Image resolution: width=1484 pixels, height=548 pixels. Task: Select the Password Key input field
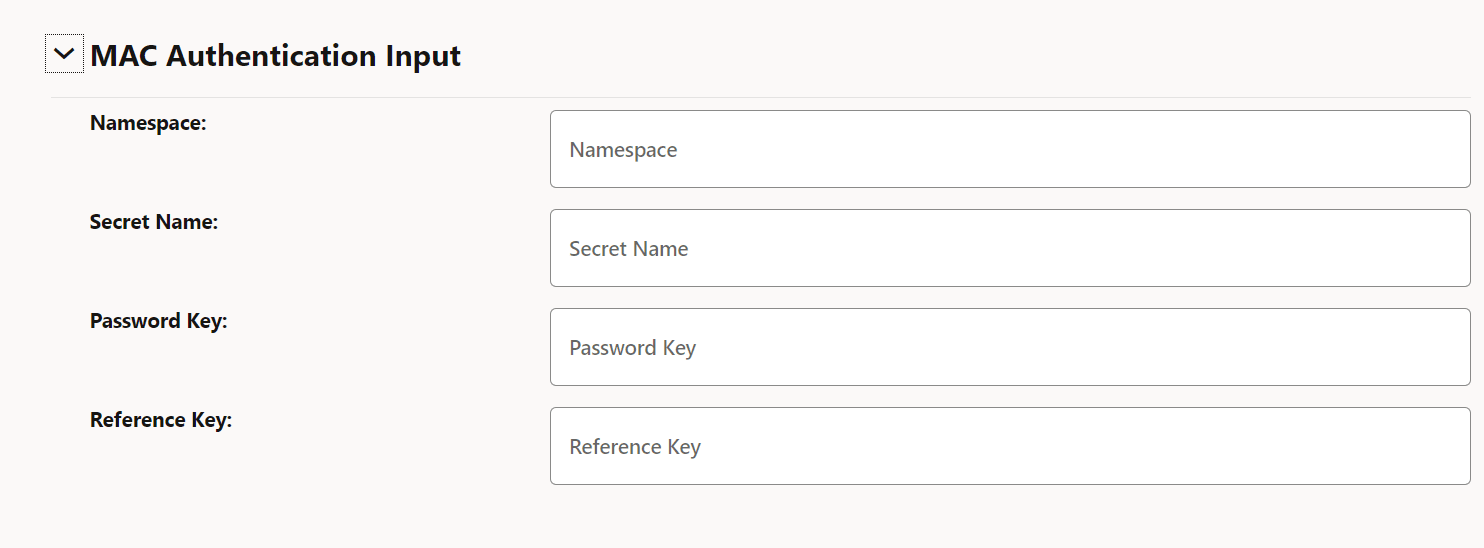1010,347
